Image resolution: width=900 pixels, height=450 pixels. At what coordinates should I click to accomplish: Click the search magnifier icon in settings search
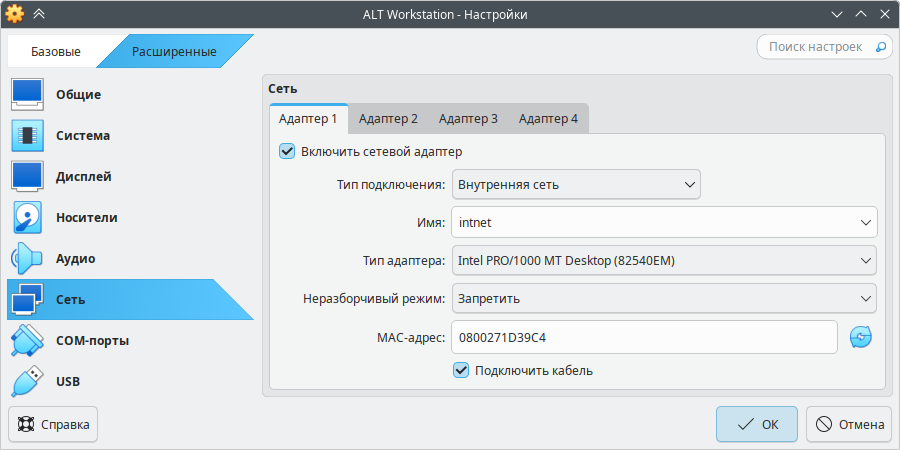(x=881, y=47)
